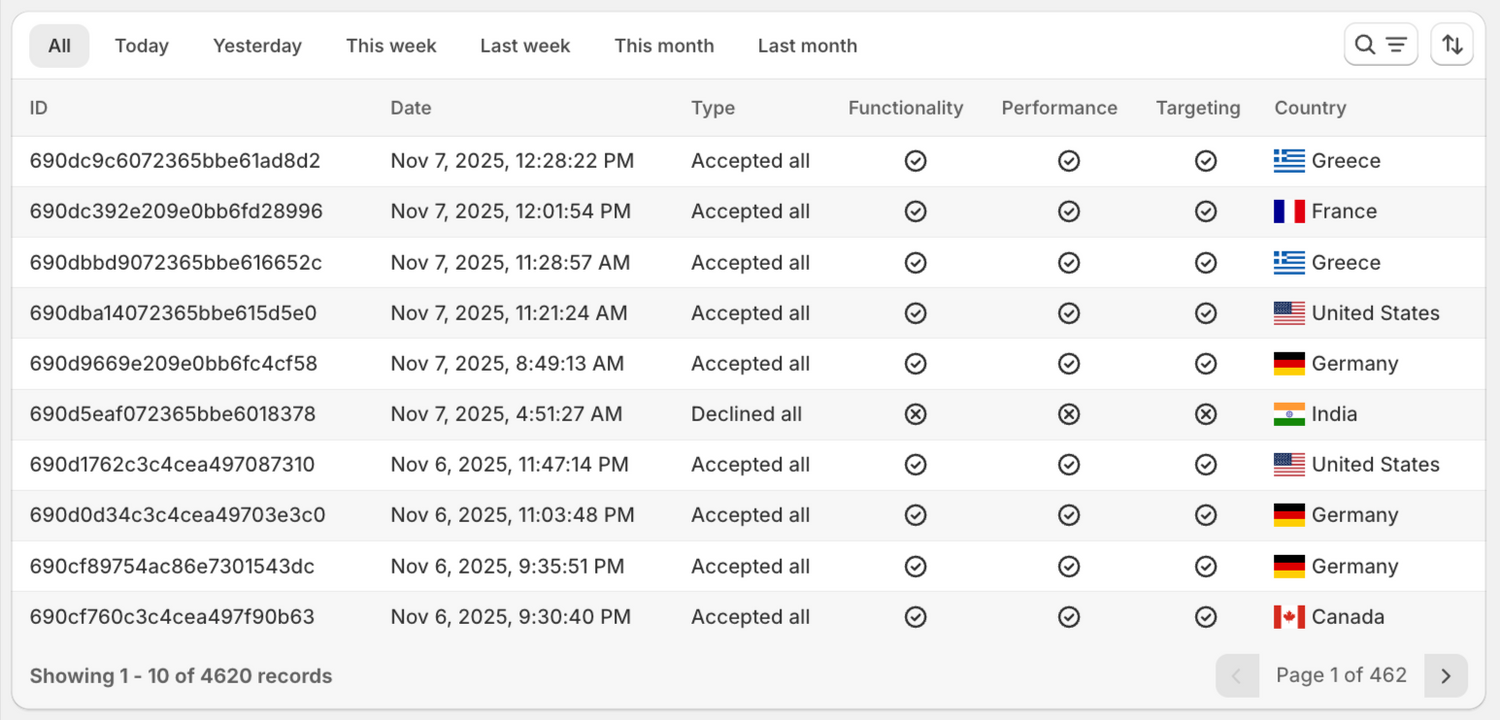Viewport: 1500px width, 720px height.
Task: Click the sort arrows button
Action: 1452,45
